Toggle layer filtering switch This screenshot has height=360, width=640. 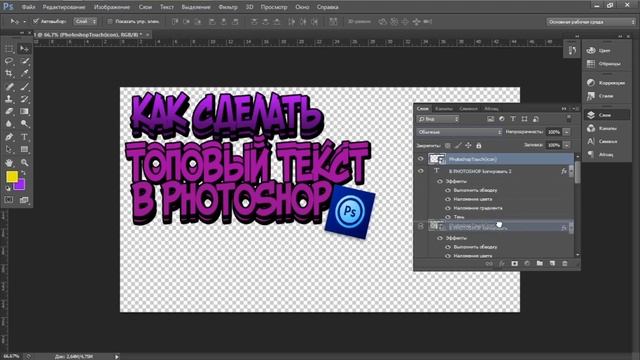(569, 119)
